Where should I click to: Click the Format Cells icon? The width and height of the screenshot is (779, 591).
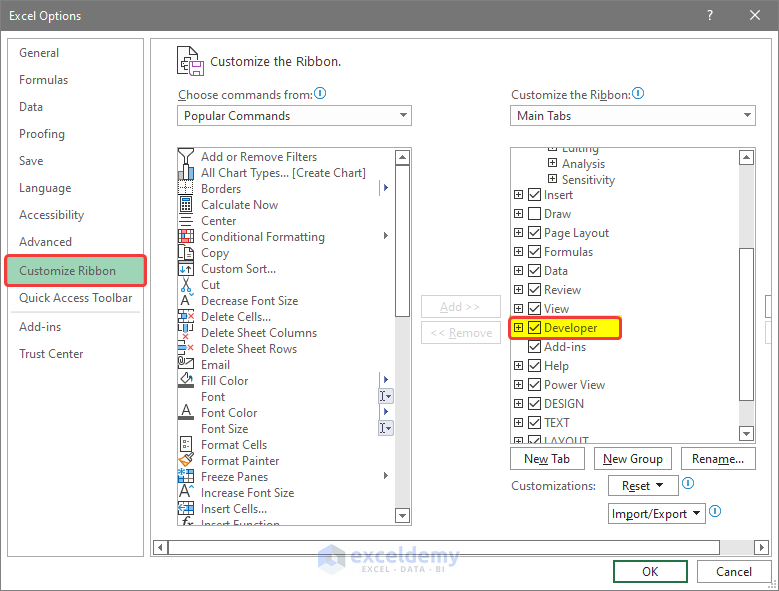[186, 444]
